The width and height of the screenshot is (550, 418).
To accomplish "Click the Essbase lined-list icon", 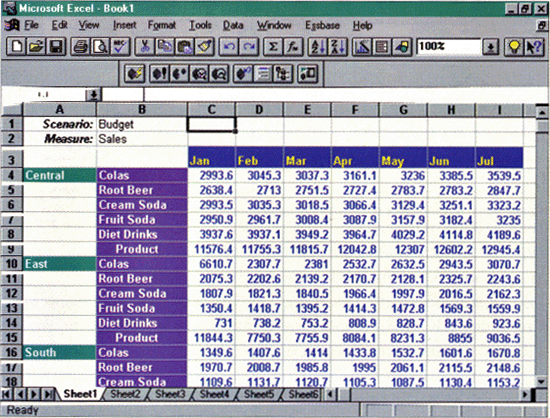I will [x=263, y=74].
